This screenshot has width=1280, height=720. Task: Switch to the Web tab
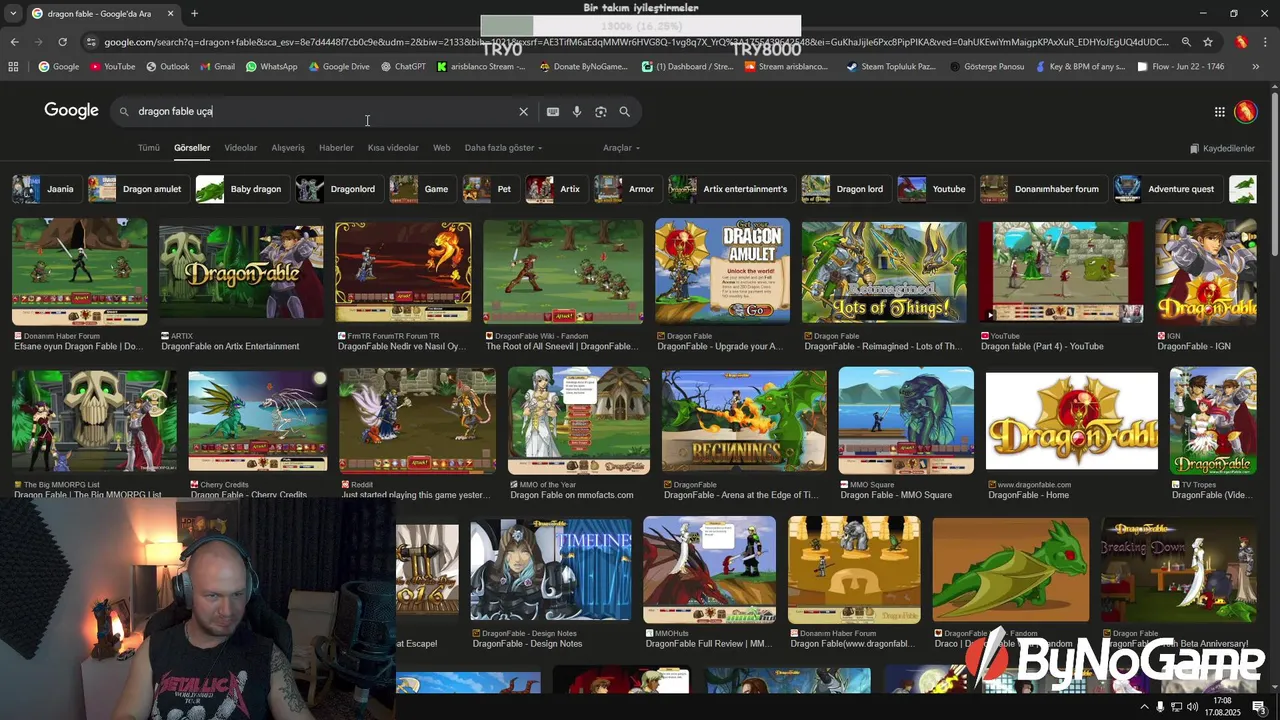tap(442, 148)
